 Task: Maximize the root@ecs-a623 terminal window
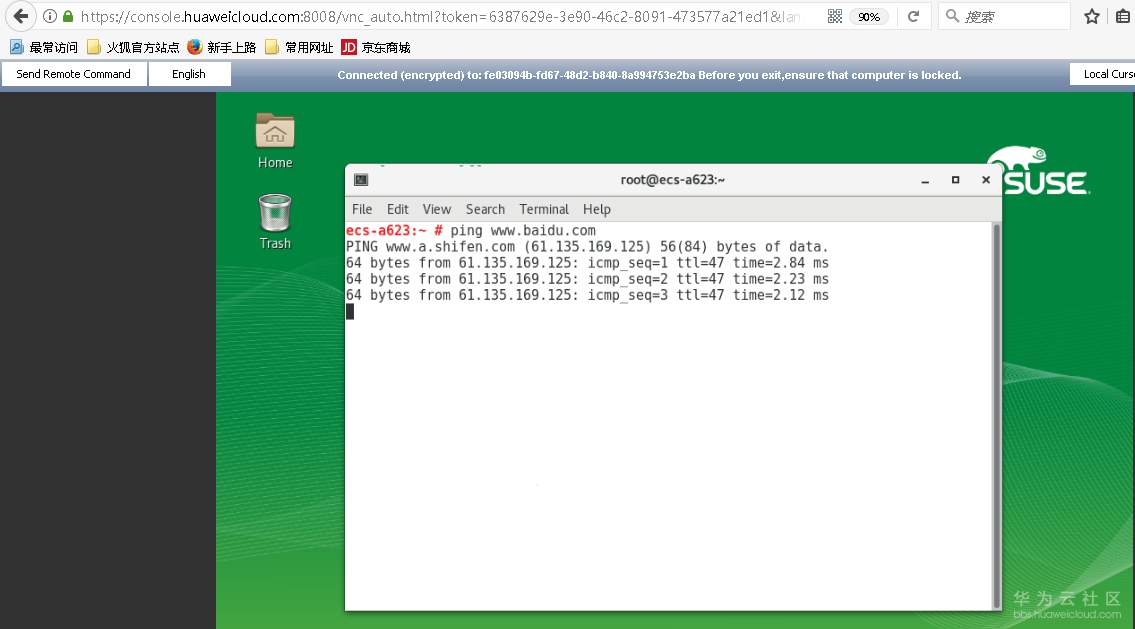(955, 180)
